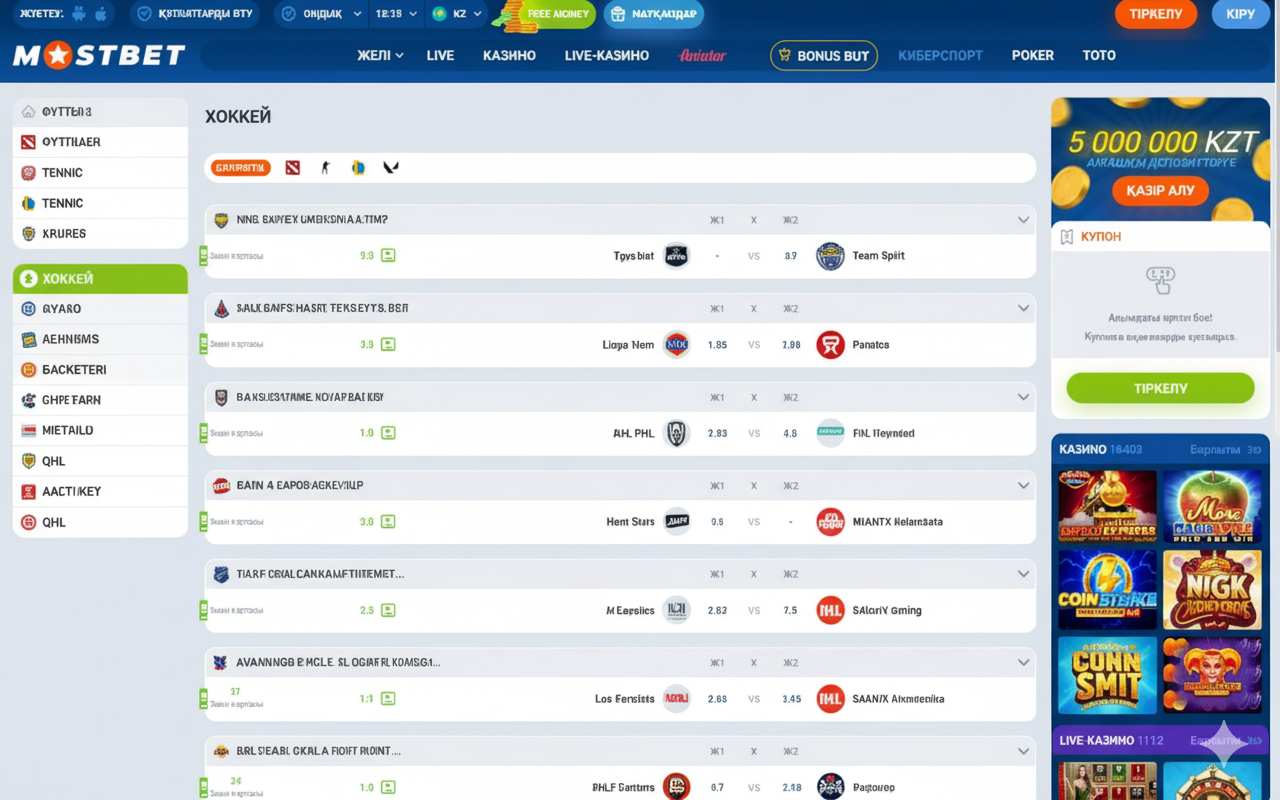Select GYARO in the sports sidebar
The image size is (1280, 800).
tap(100, 309)
